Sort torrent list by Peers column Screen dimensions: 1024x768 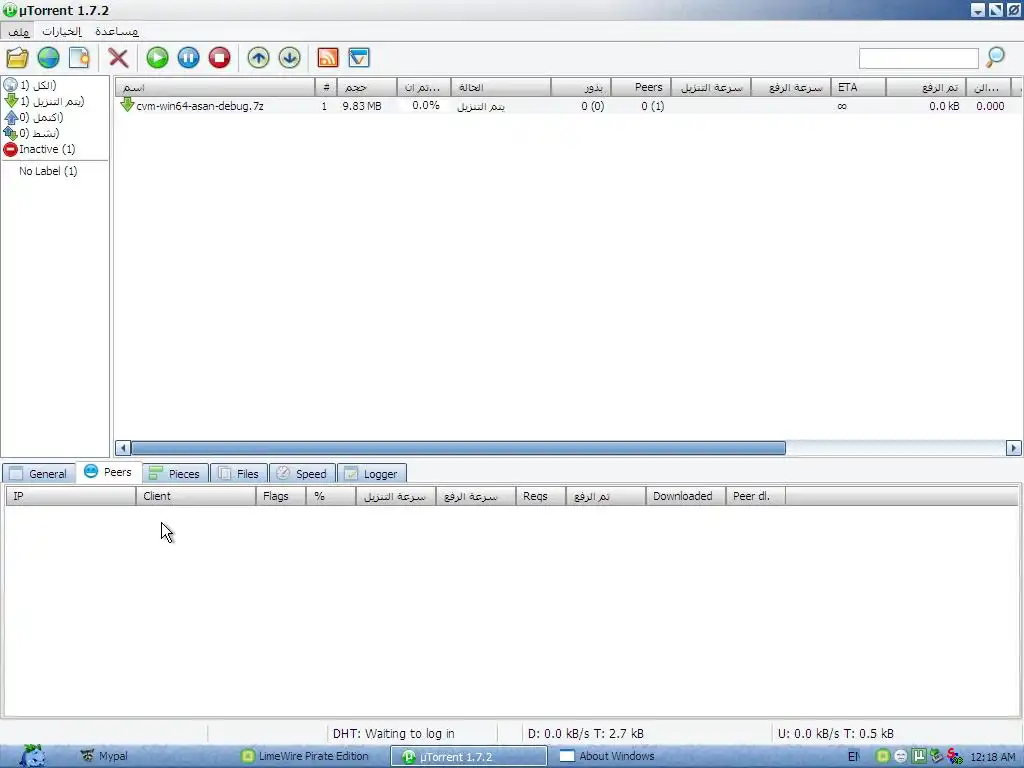click(641, 88)
